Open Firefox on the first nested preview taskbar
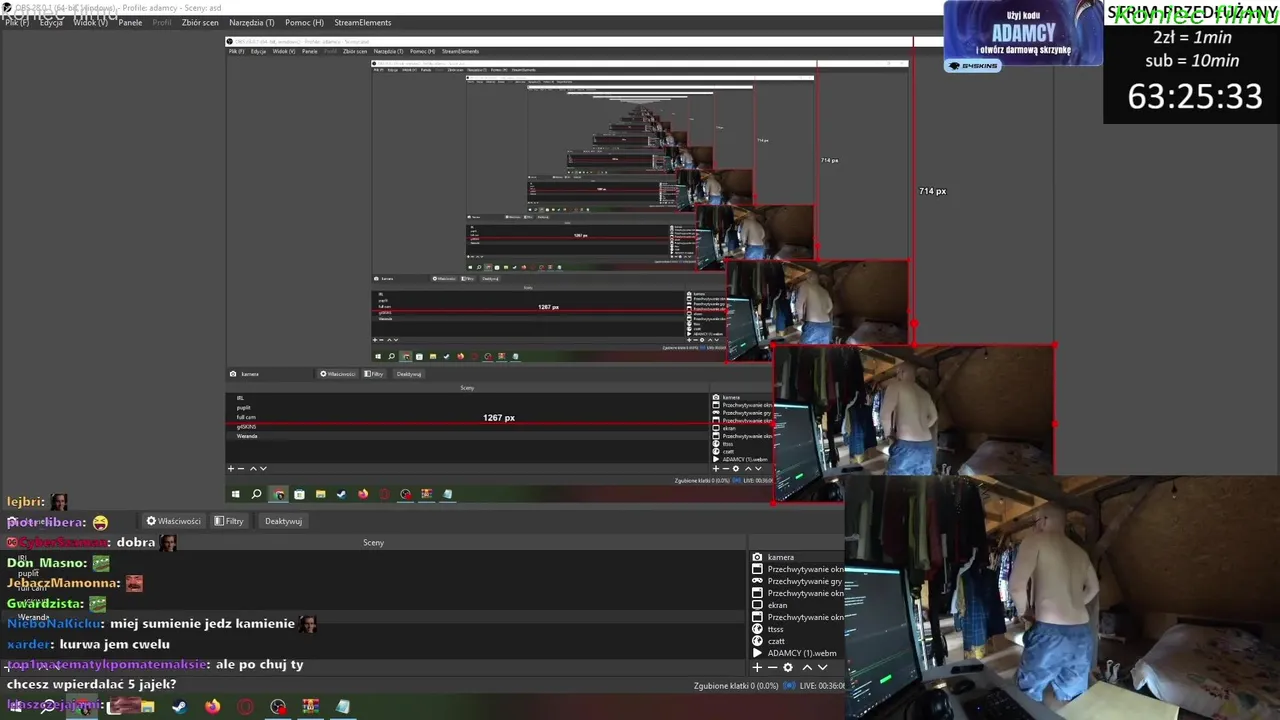 [362, 494]
